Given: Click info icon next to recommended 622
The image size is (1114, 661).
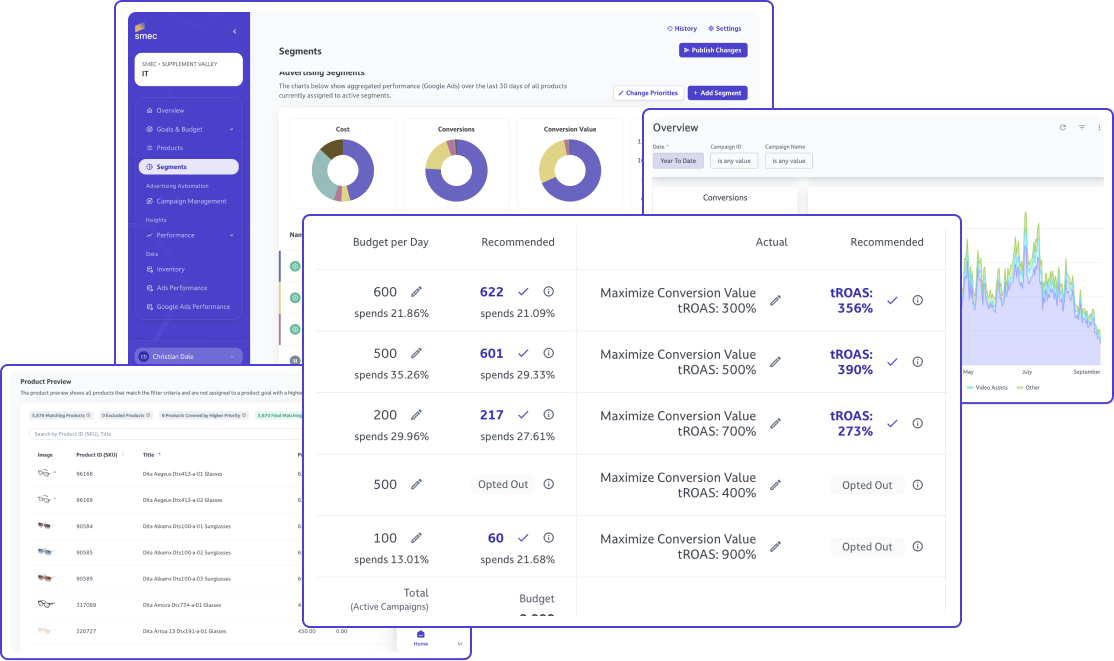Looking at the screenshot, I should click(x=548, y=292).
